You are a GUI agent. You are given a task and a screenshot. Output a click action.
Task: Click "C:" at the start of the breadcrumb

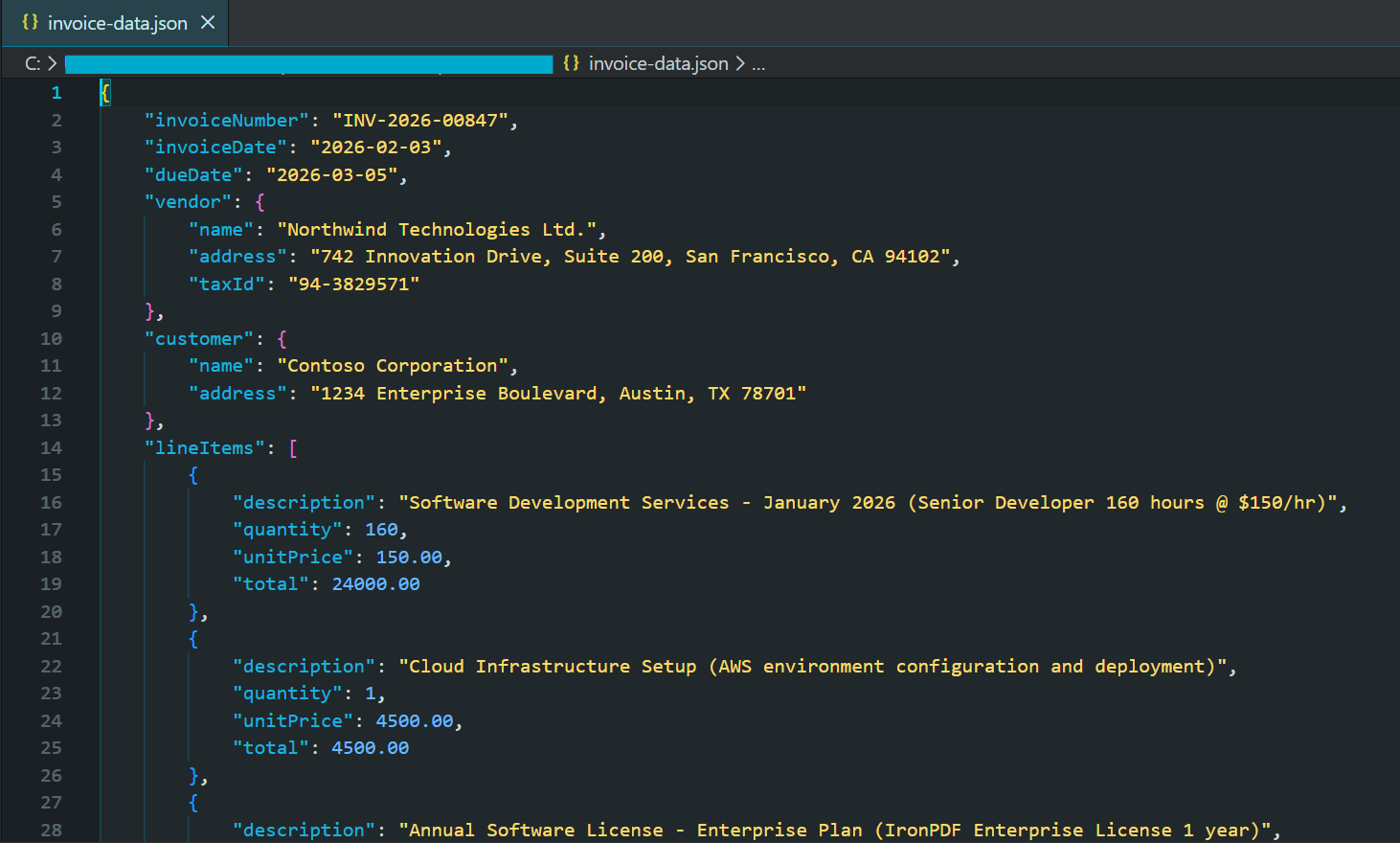click(x=34, y=63)
